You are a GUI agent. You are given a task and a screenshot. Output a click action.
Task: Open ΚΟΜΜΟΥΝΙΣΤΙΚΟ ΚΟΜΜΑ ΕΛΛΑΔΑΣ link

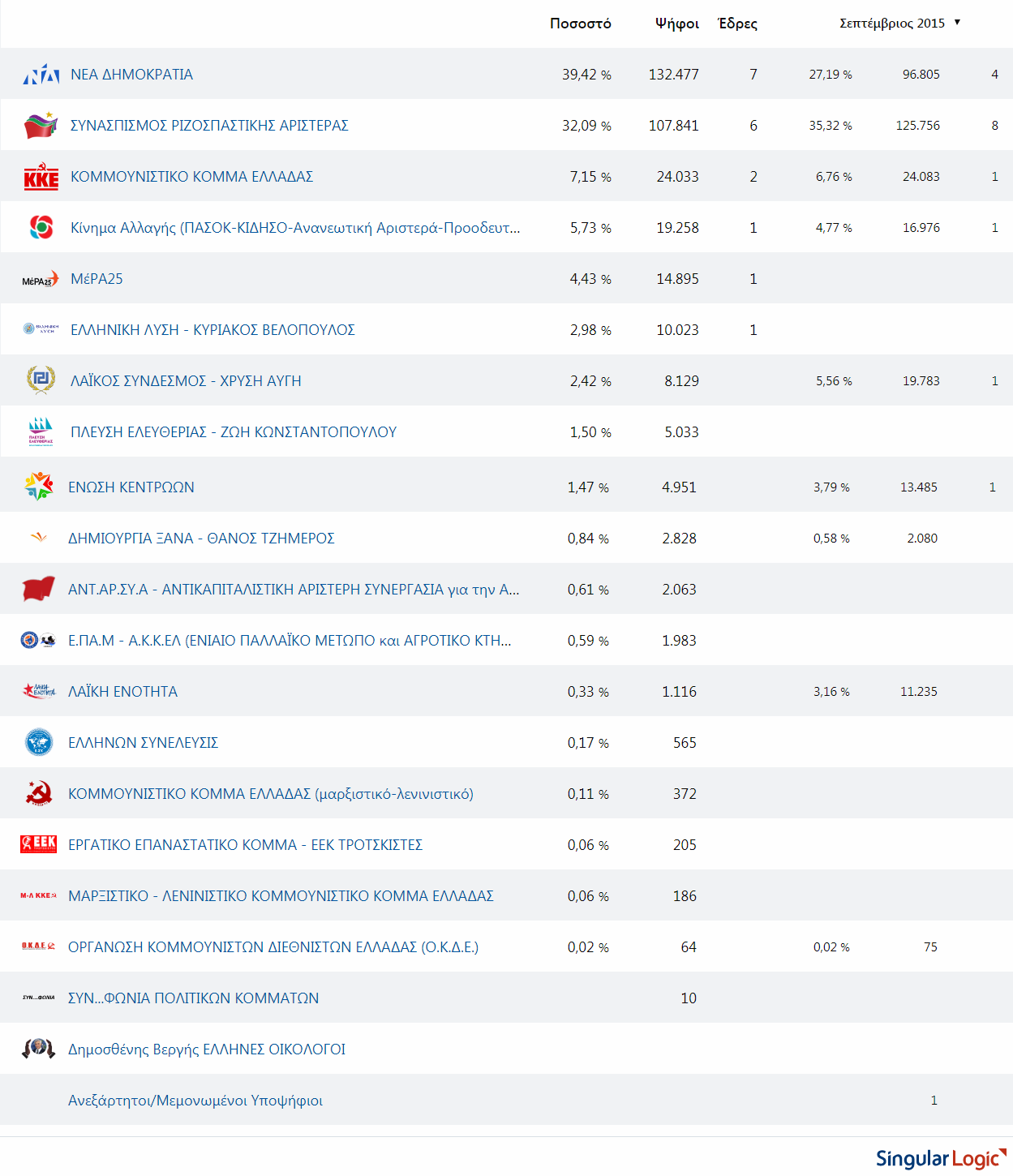pos(191,177)
